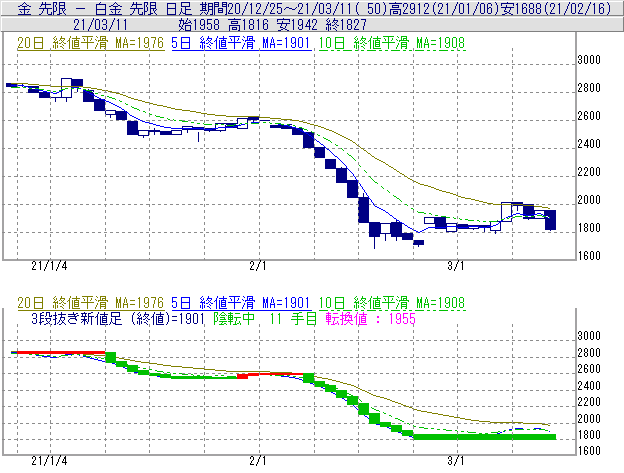
Task: Click the magenta 転換値:1955 text
Action: [370, 319]
